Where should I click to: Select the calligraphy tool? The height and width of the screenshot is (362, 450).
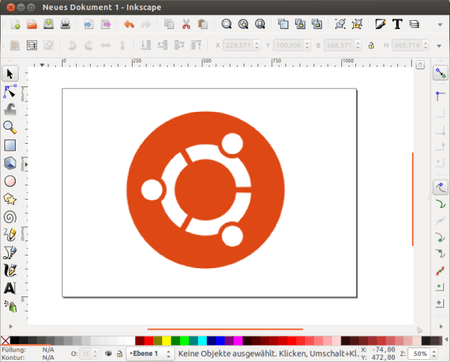[10, 270]
